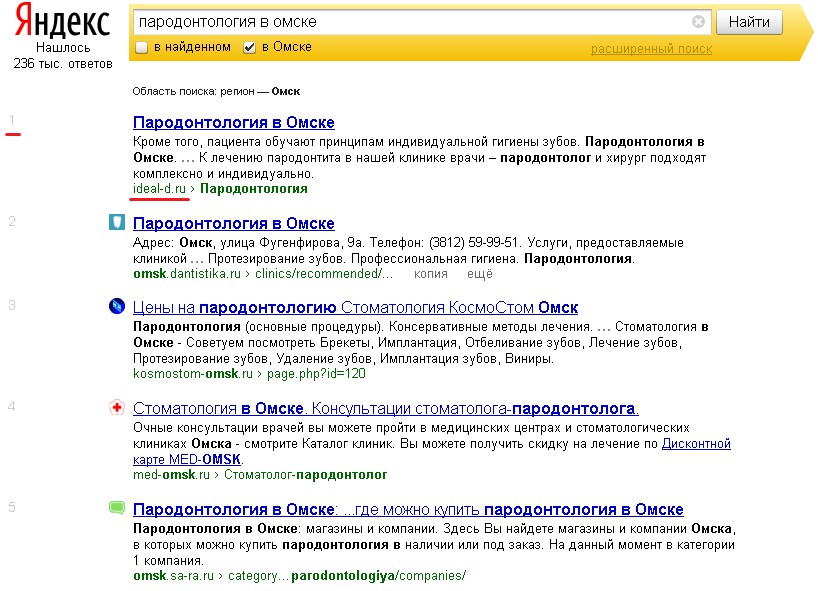Click the "в найденном" label text
This screenshot has height=591, width=818.
tap(193, 47)
